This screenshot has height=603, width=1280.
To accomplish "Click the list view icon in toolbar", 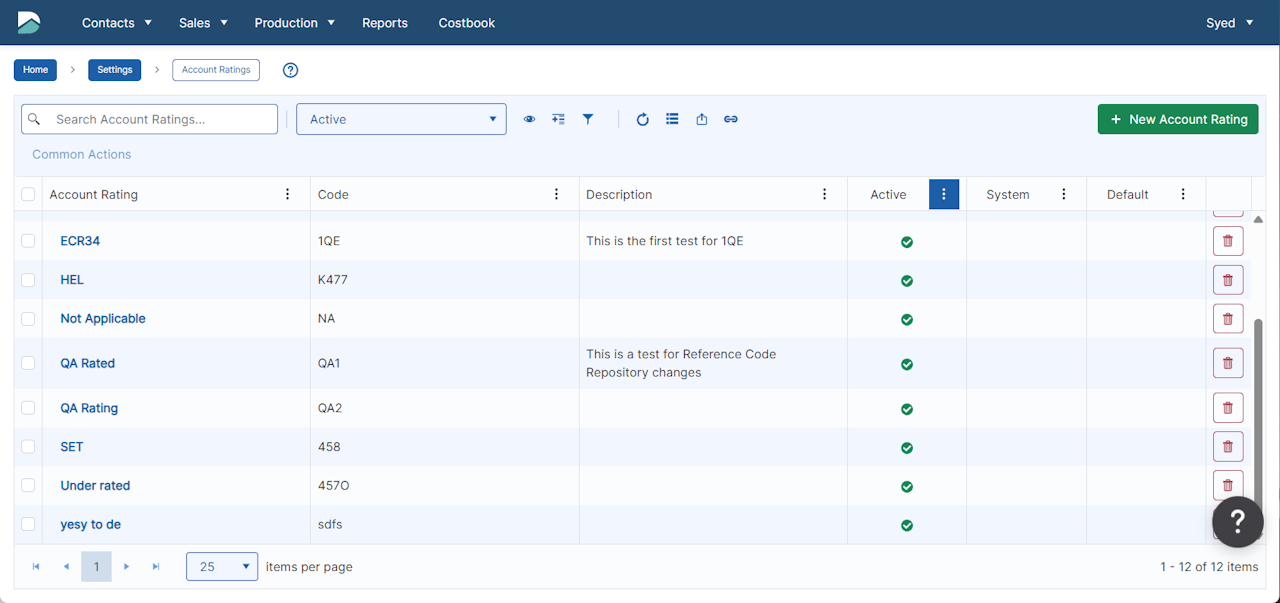I will point(672,119).
